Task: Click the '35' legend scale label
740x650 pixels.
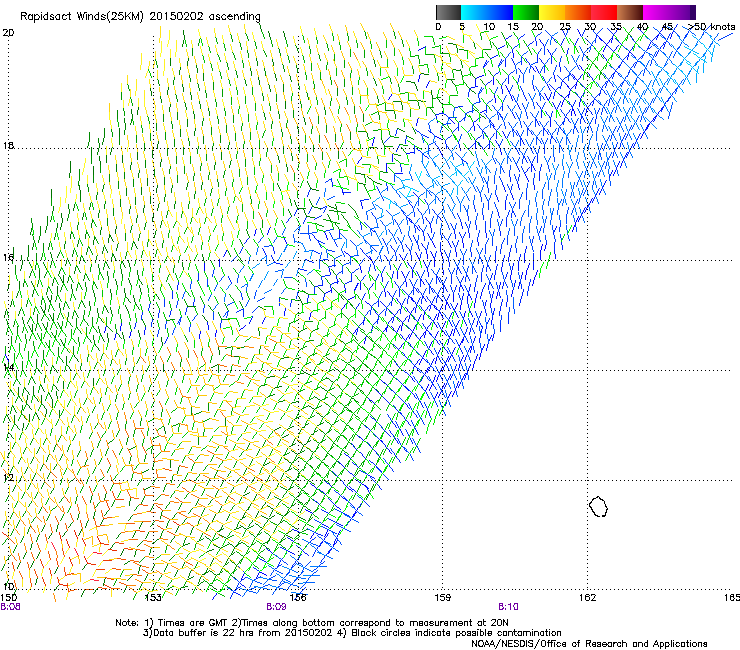Action: [x=616, y=27]
